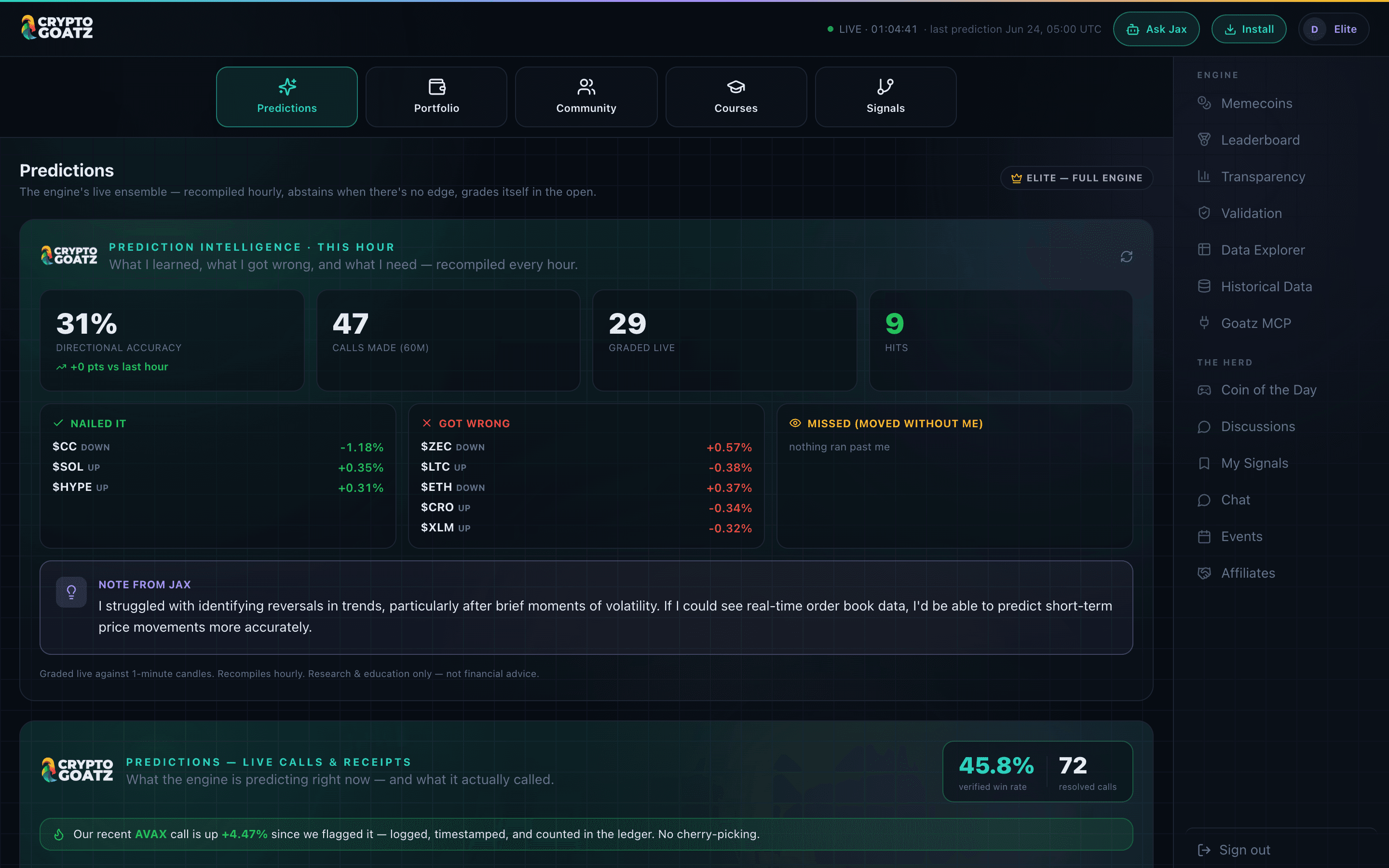
Task: Open Coin of the Day
Action: pyautogui.click(x=1268, y=390)
